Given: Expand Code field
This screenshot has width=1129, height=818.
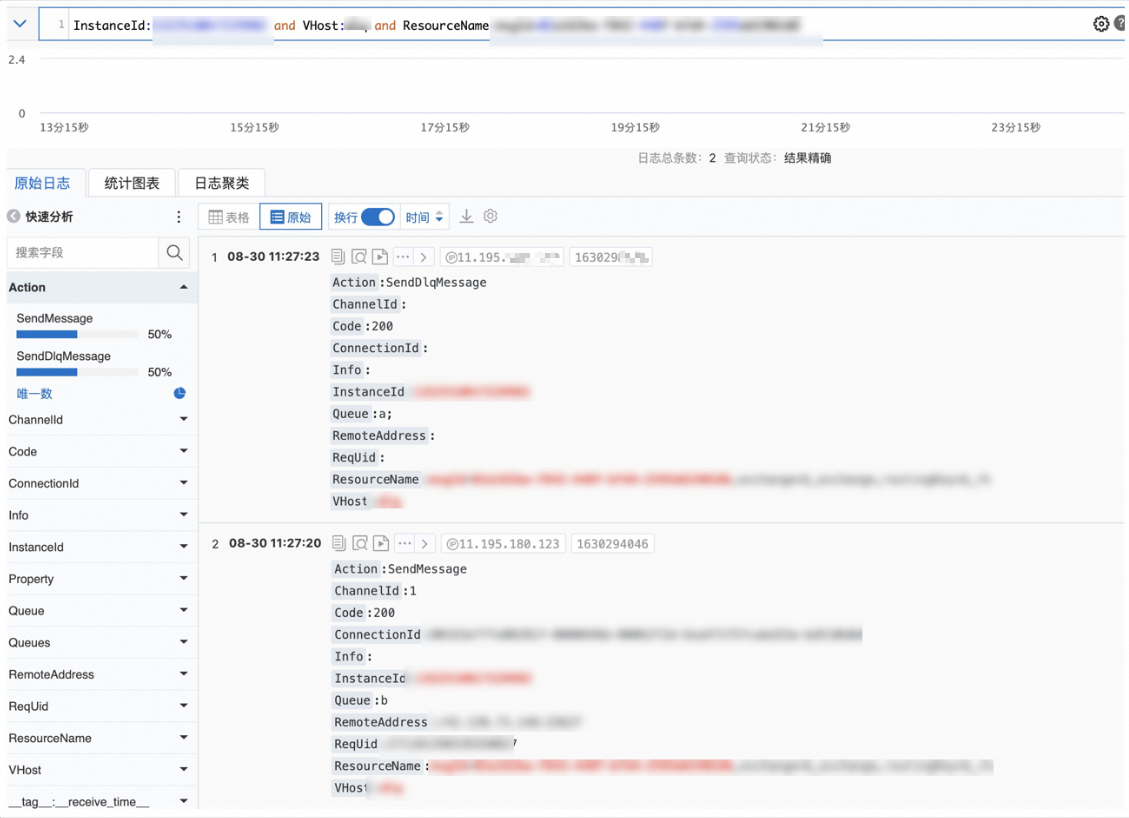Looking at the screenshot, I should 184,451.
